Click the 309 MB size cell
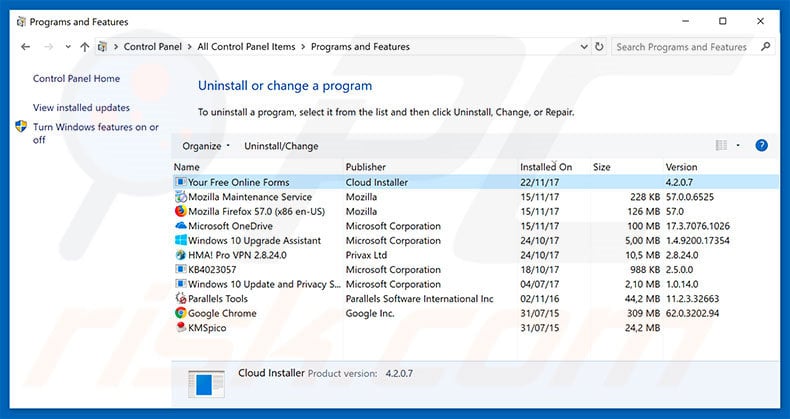This screenshot has width=790, height=419. [643, 313]
